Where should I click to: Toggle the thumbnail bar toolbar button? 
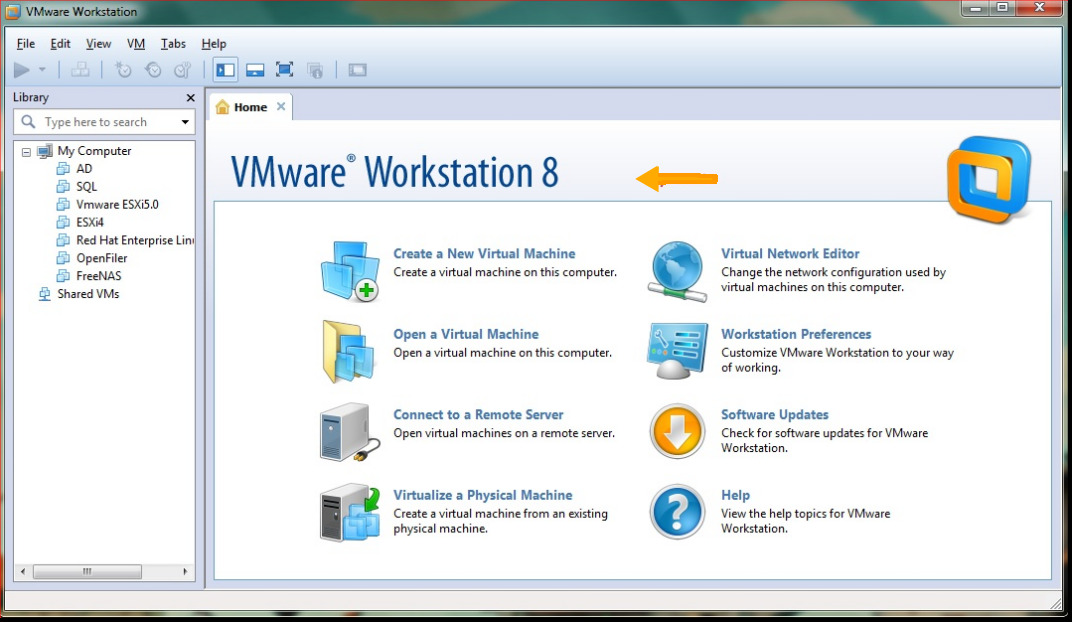pyautogui.click(x=255, y=70)
